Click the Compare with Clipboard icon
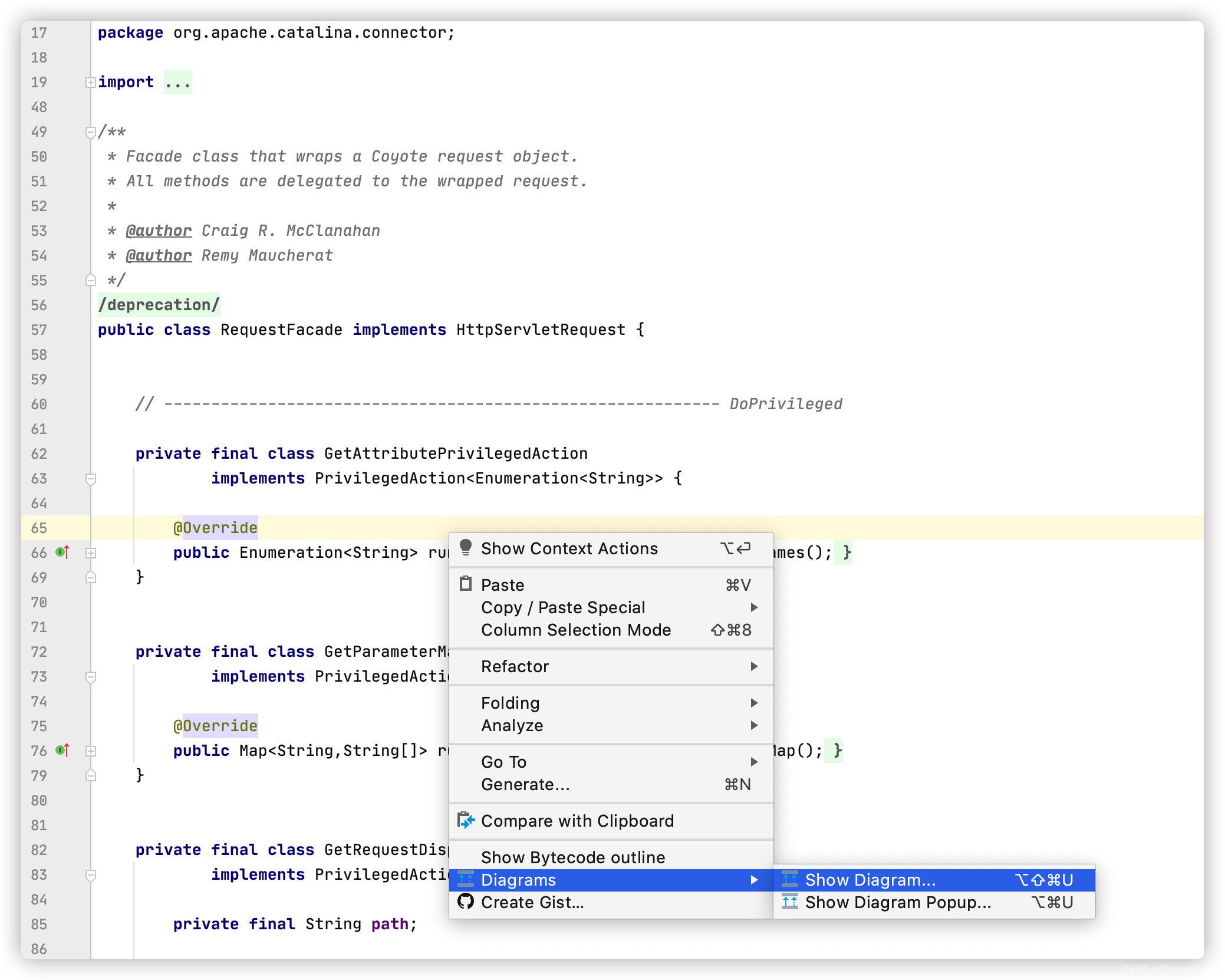Image resolution: width=1225 pixels, height=980 pixels. (x=465, y=820)
